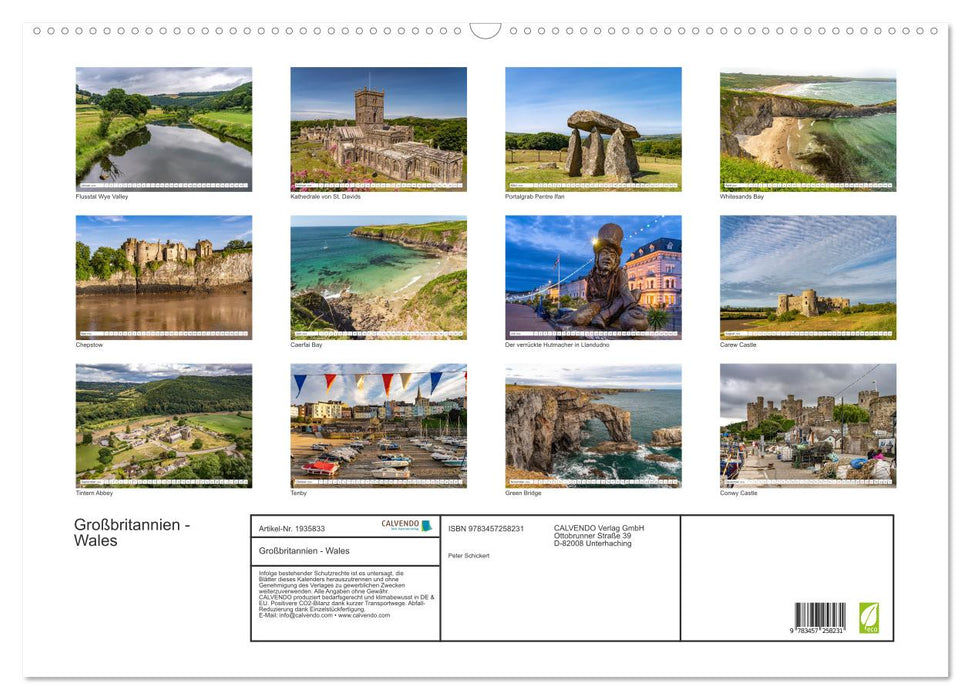The image size is (971, 700).
Task: Click the Portalgrab Pentre Ifan photo
Action: tap(592, 130)
